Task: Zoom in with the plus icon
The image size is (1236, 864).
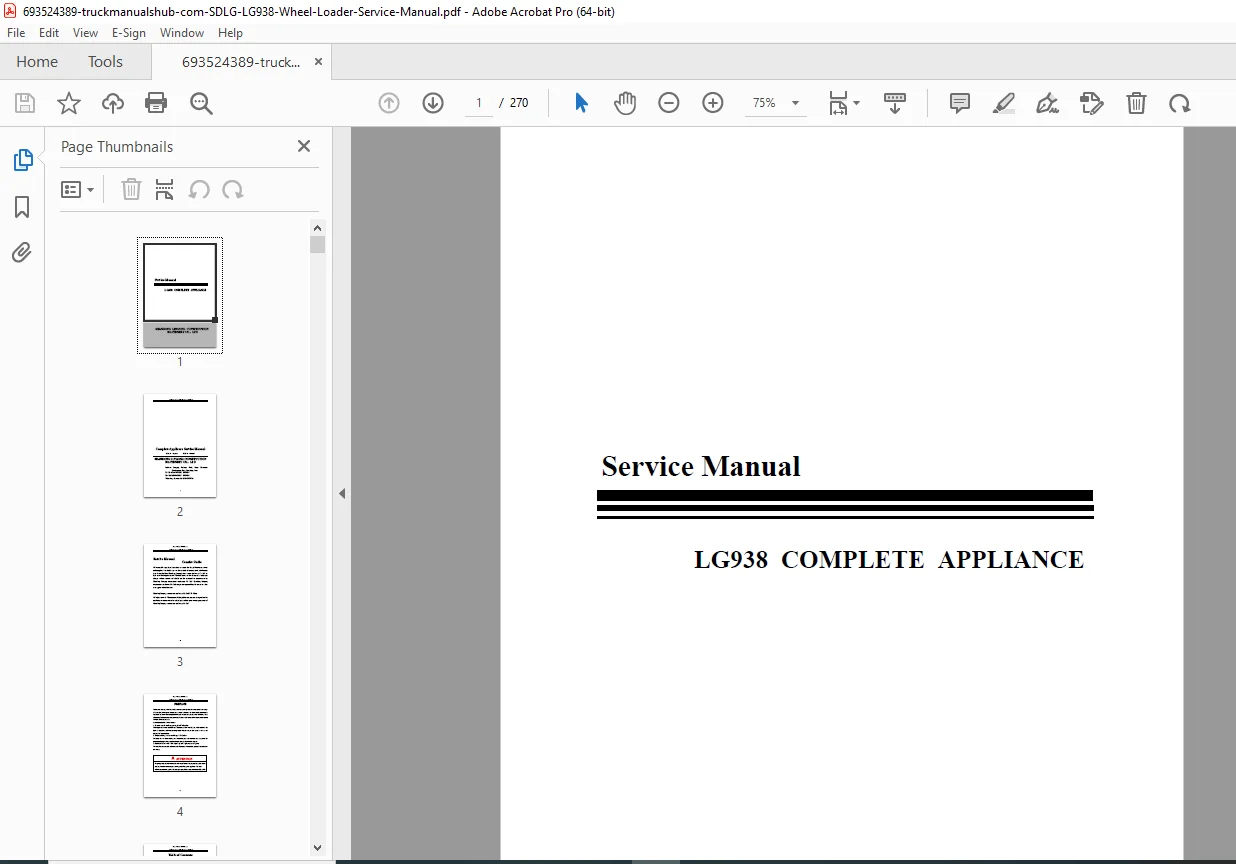Action: pyautogui.click(x=713, y=103)
